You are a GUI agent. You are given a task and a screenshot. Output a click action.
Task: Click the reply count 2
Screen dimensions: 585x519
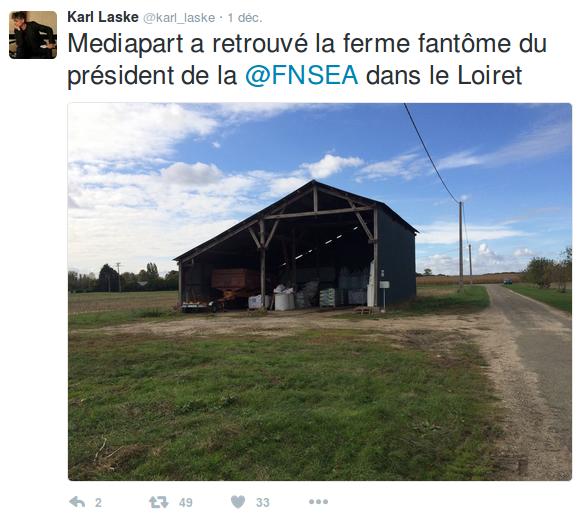[98, 503]
